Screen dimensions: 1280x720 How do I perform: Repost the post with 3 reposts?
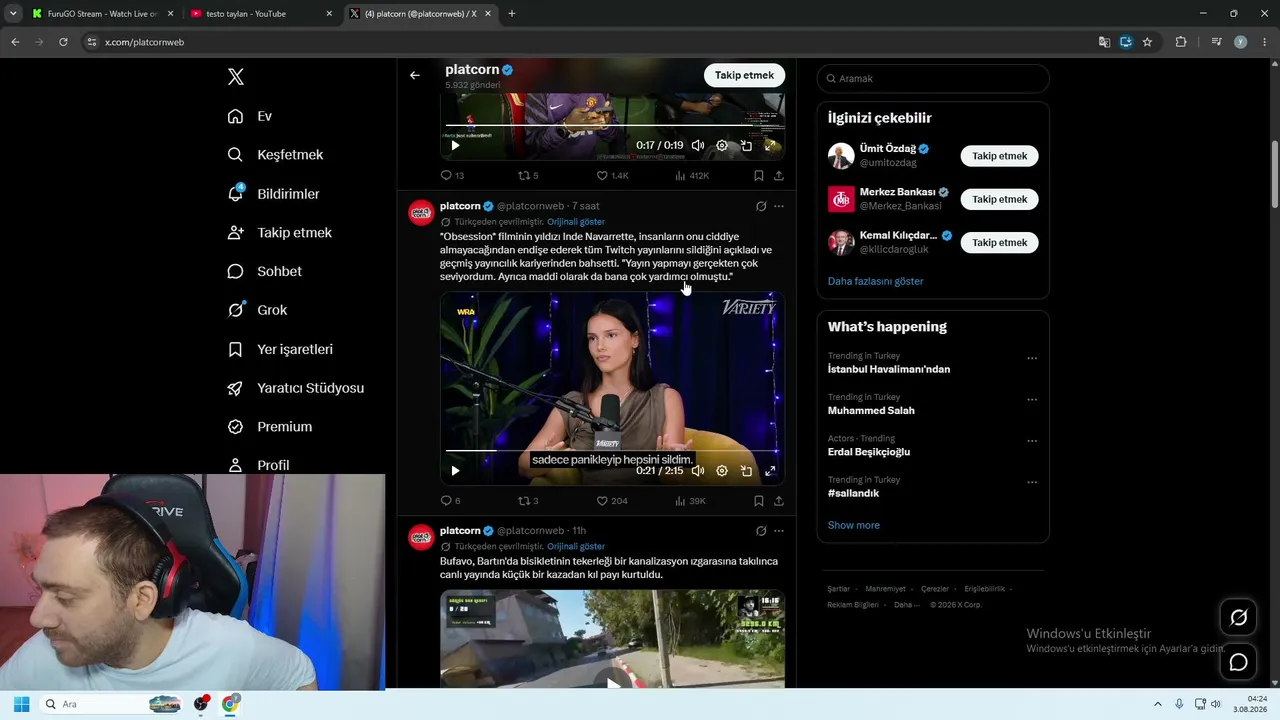(528, 501)
